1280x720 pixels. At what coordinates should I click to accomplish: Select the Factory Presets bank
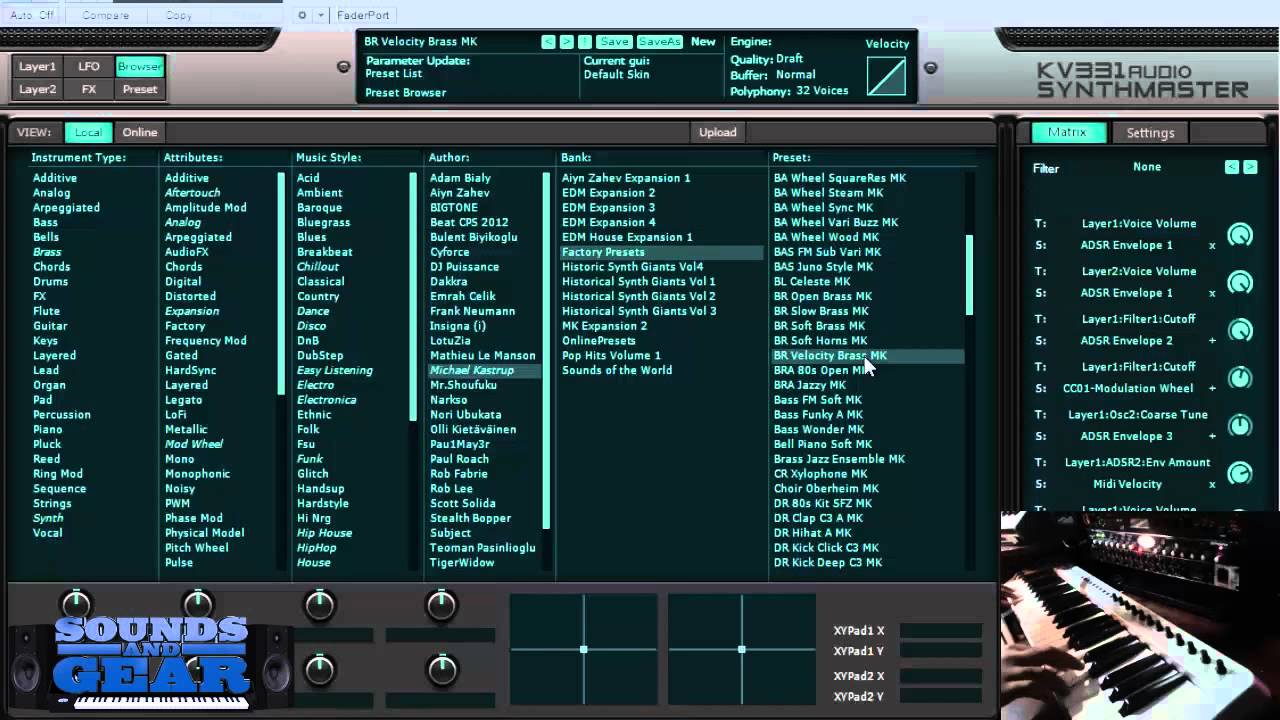[x=662, y=252]
